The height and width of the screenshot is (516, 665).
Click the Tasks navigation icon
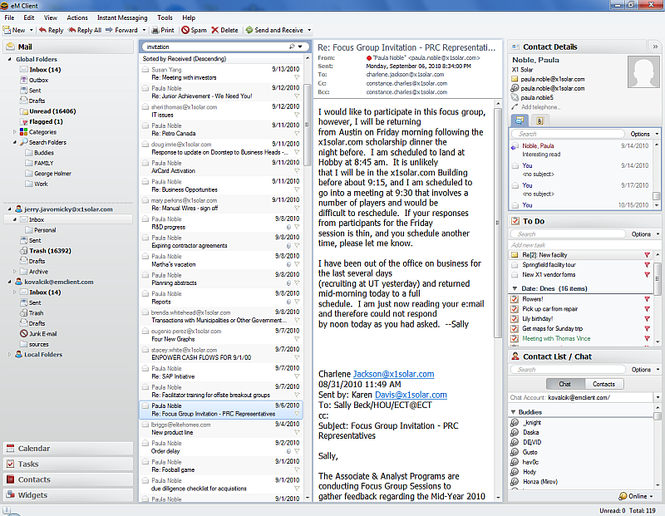[10, 464]
